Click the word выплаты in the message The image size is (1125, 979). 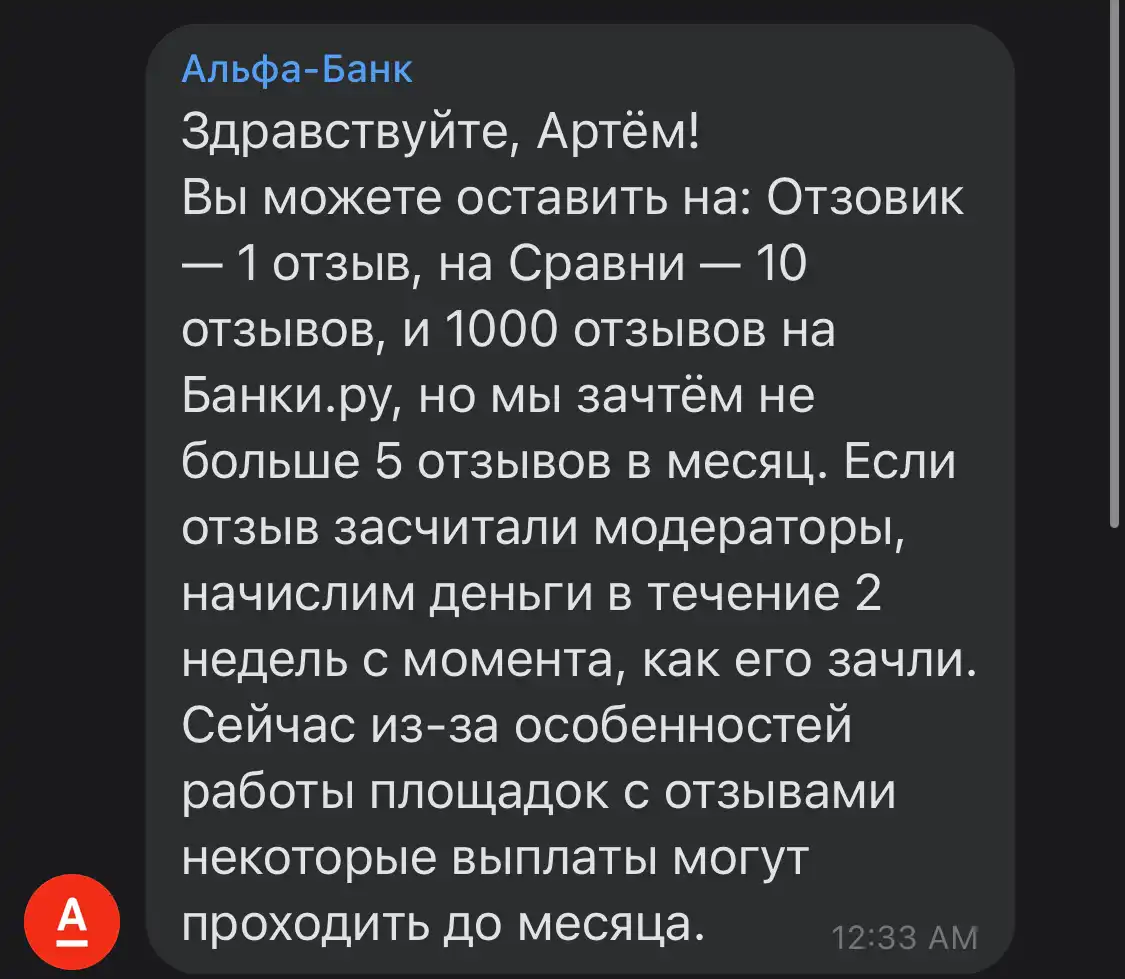coord(555,859)
